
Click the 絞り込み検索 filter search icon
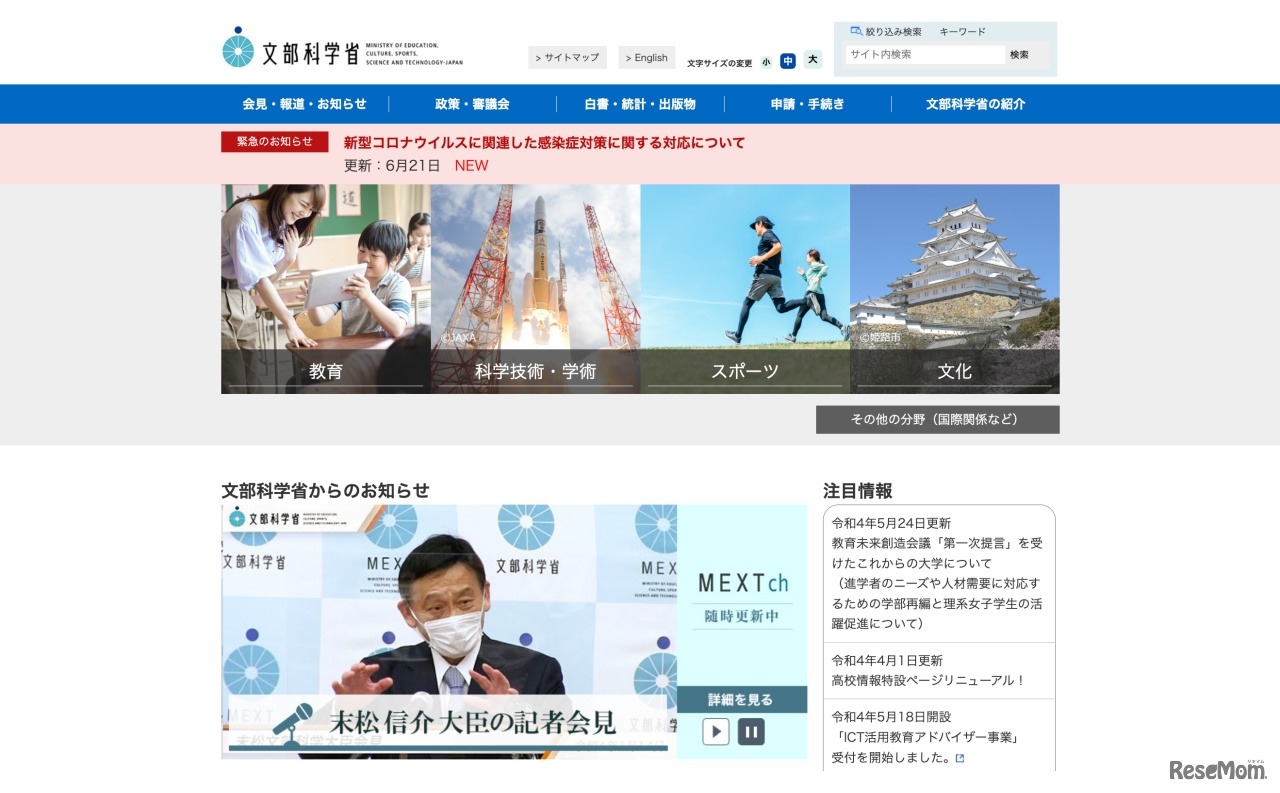[x=856, y=31]
